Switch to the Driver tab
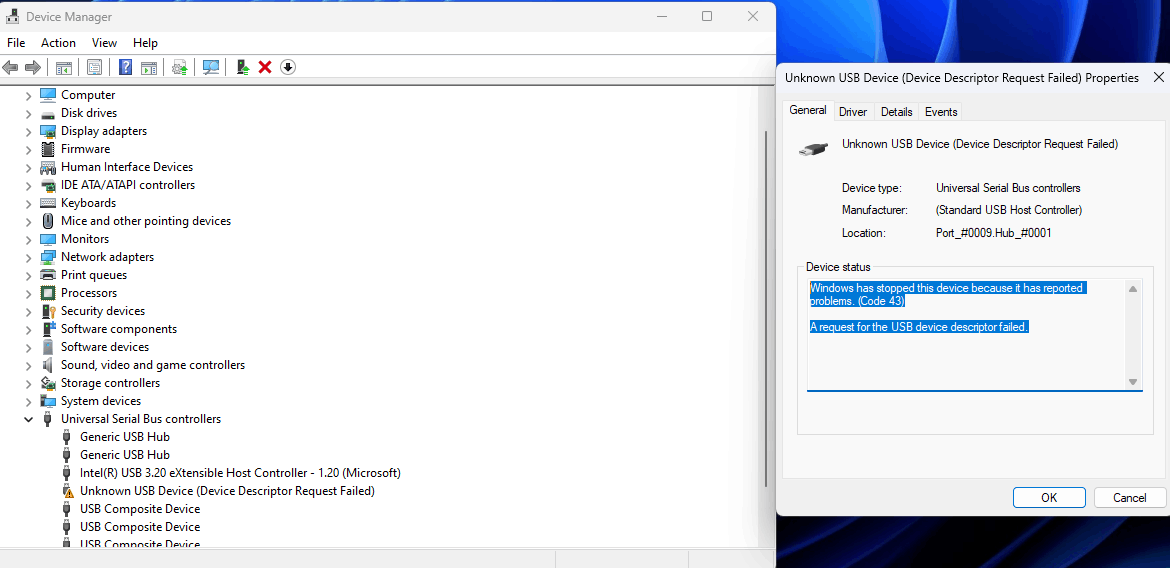This screenshot has height=568, width=1170. pos(853,112)
